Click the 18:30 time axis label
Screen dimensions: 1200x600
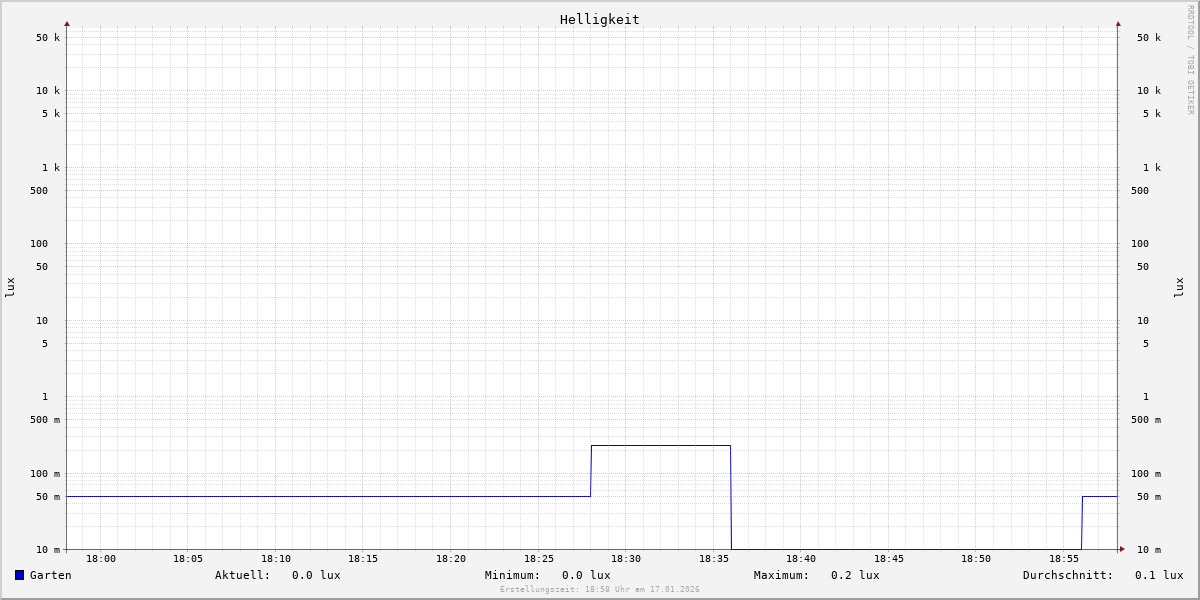click(x=626, y=559)
